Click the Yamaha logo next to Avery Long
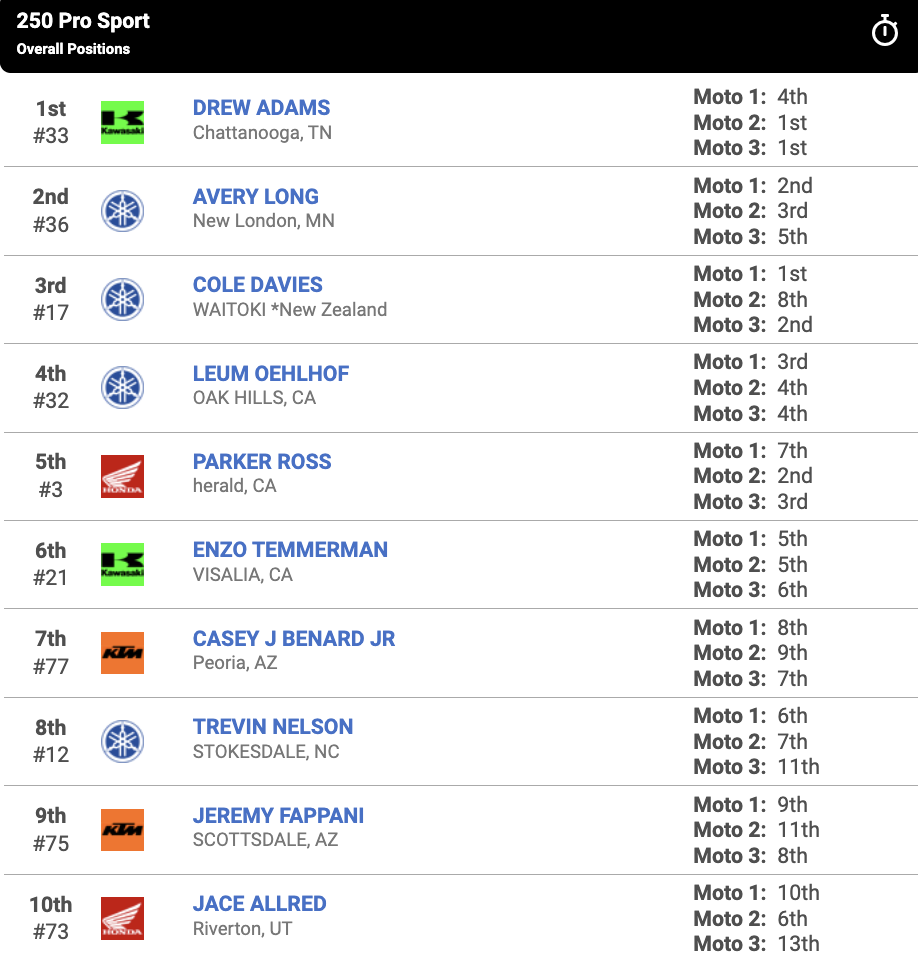 click(121, 211)
